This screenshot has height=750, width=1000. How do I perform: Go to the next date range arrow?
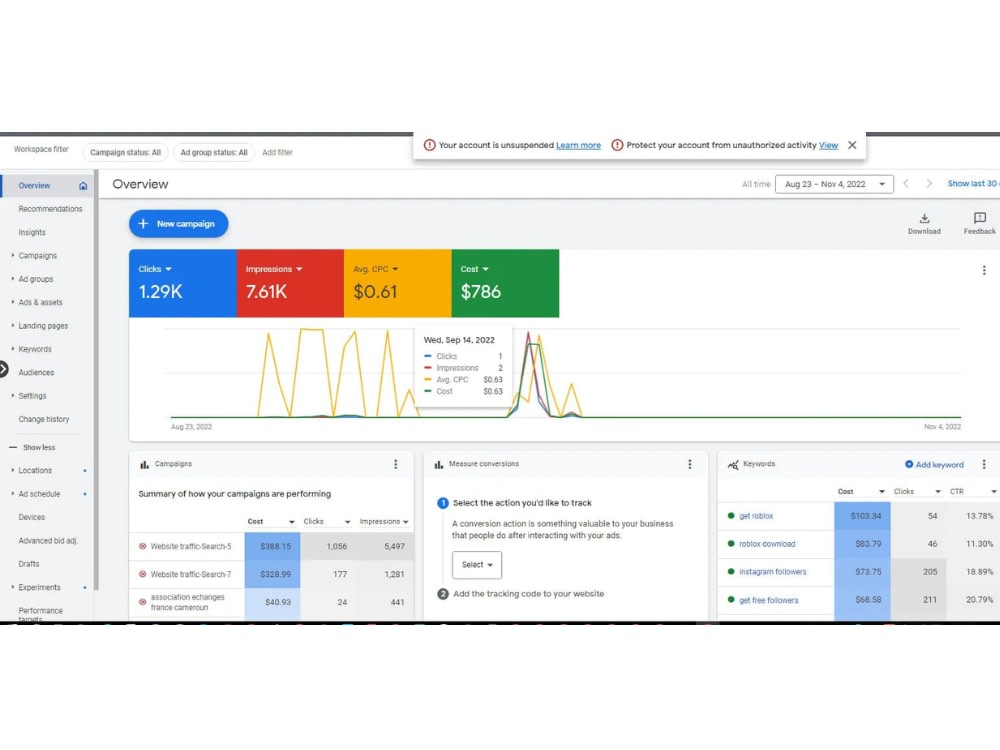[x=929, y=184]
